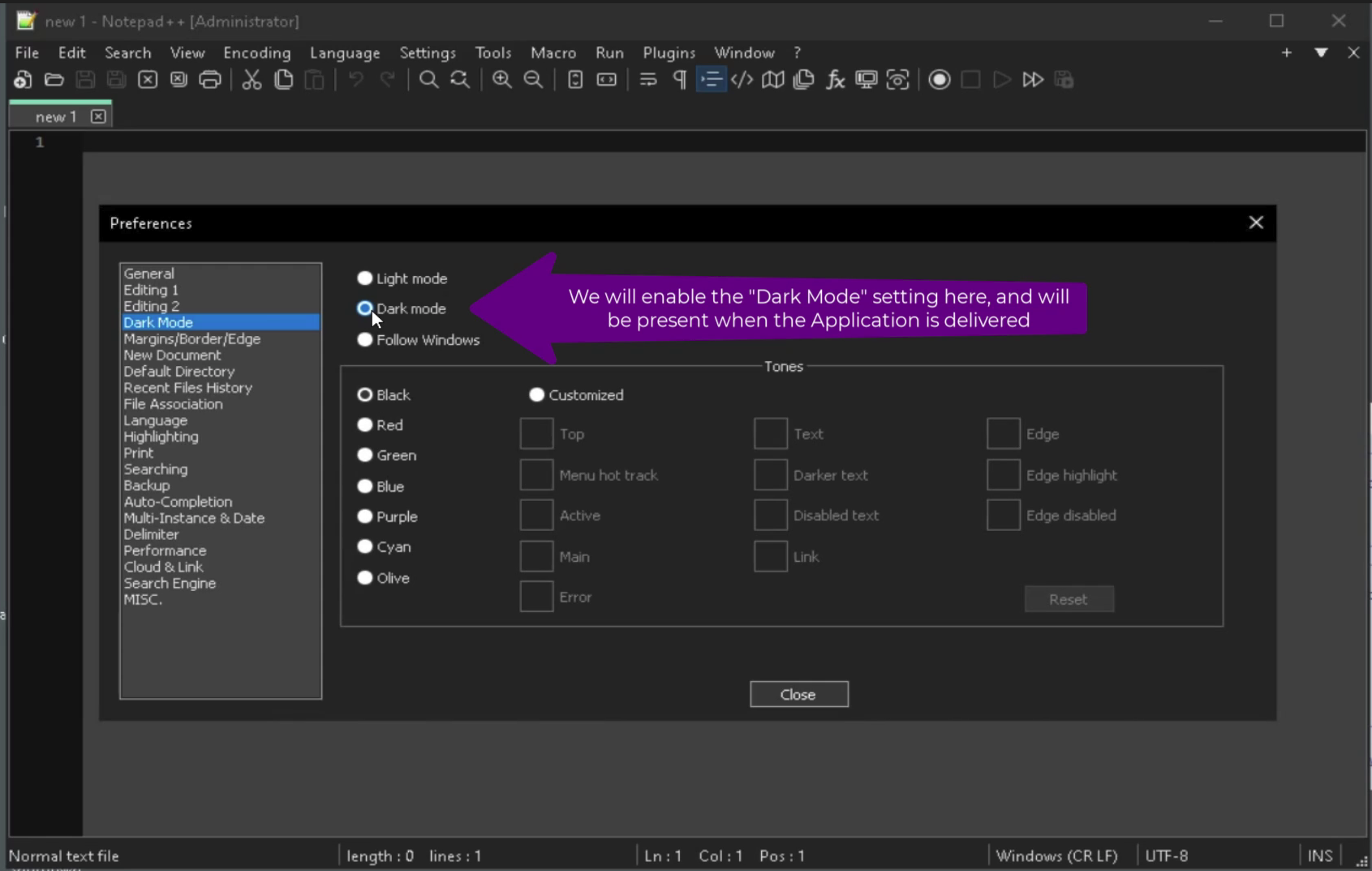
Task: Cut text using the scissors toolbar icon
Action: click(x=252, y=80)
